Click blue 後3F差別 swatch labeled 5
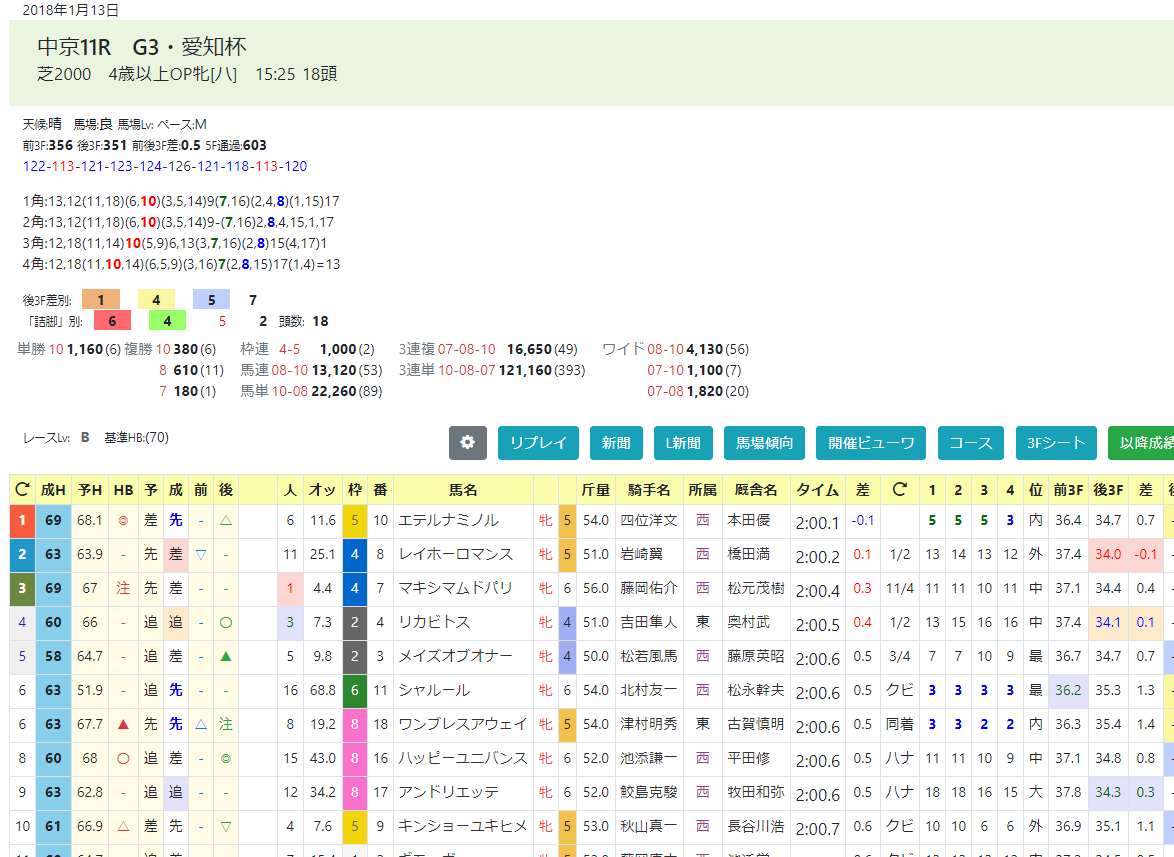Viewport: 1174px width, 857px height. coord(211,300)
